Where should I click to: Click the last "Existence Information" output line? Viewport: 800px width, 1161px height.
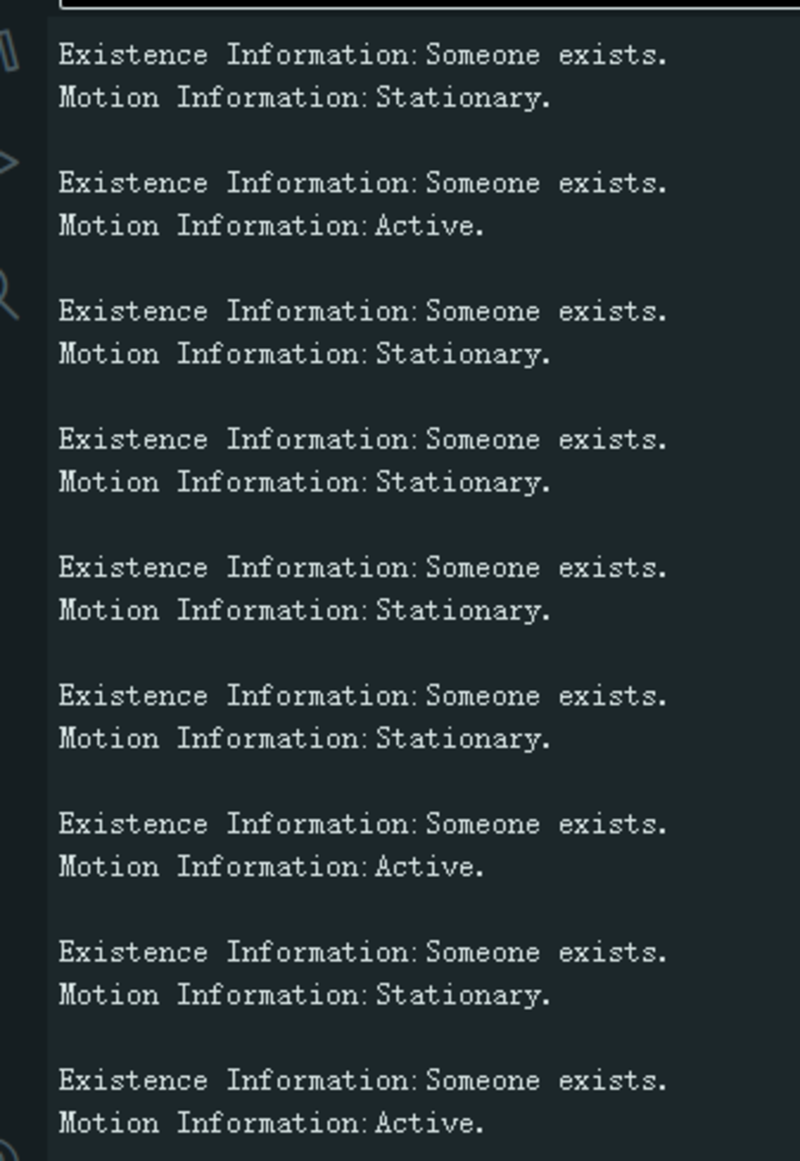(x=362, y=1081)
